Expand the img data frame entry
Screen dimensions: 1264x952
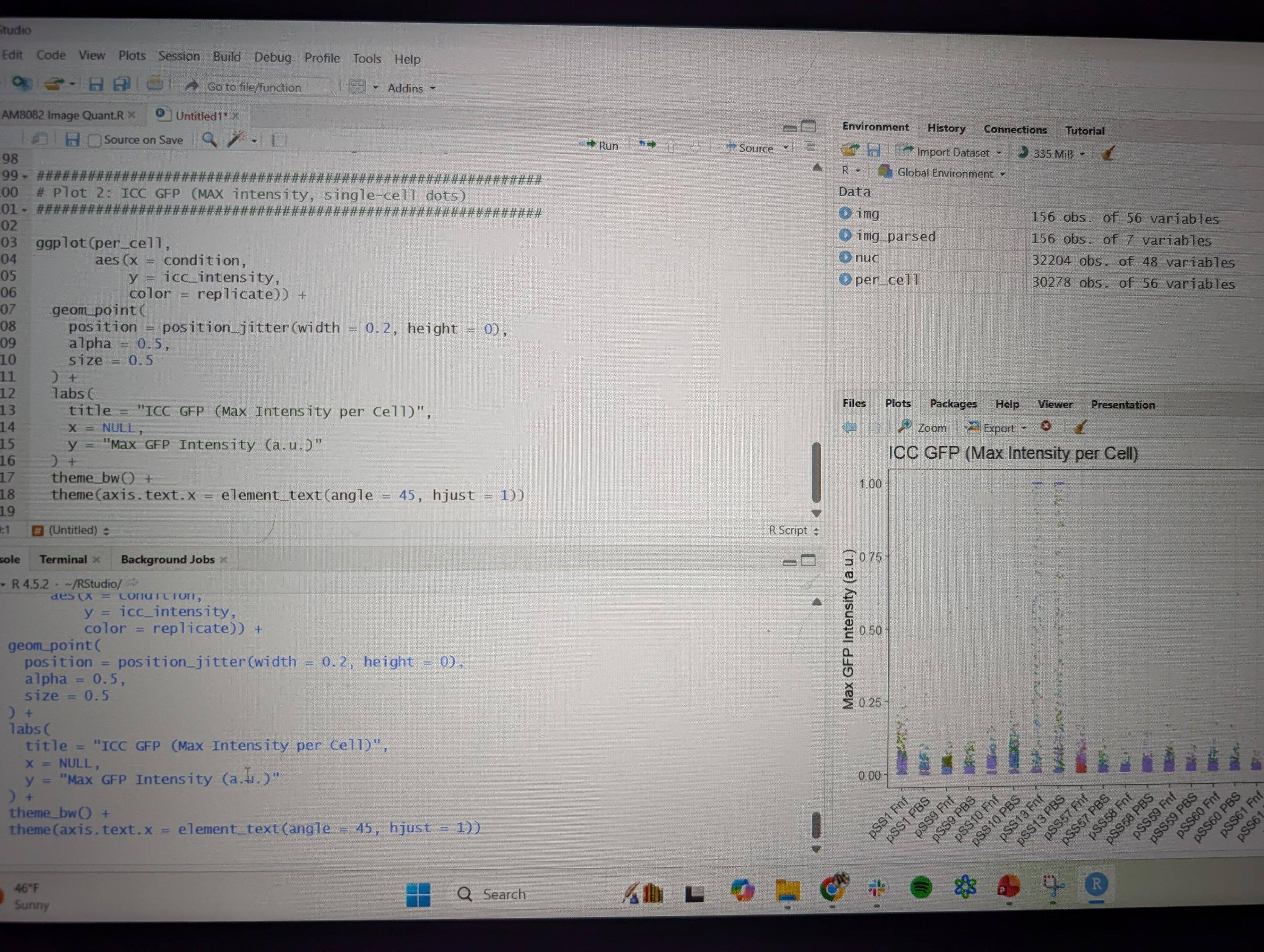pos(845,213)
